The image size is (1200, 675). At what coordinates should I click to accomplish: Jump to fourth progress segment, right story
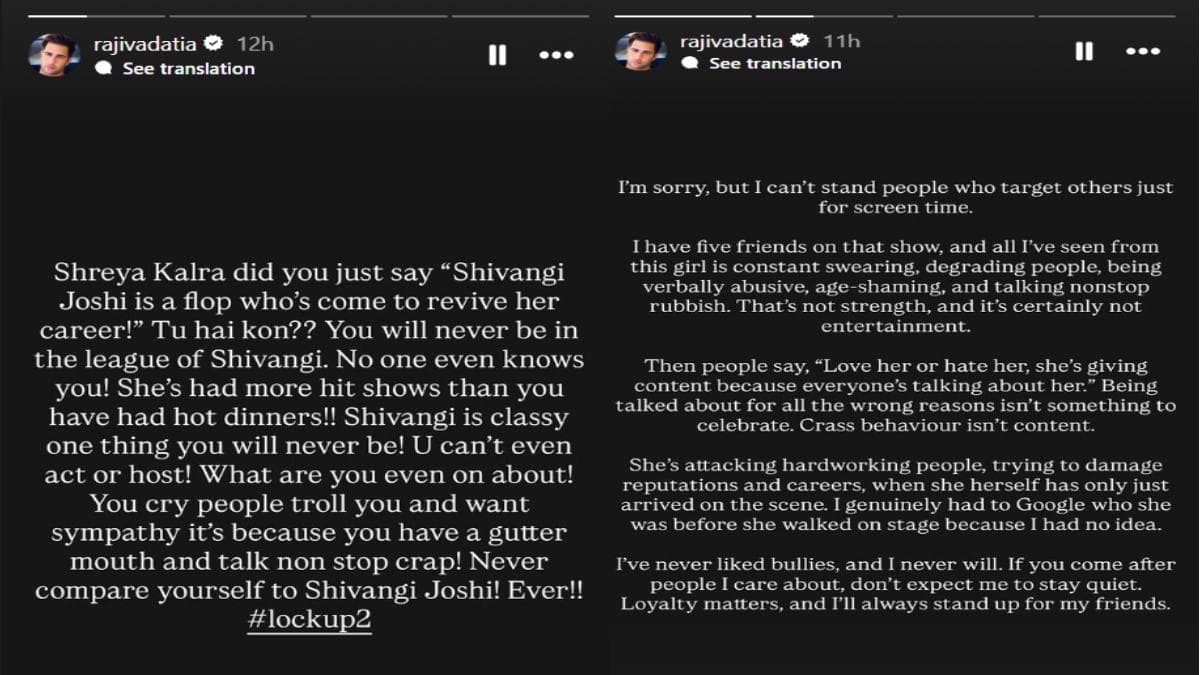click(x=1106, y=16)
